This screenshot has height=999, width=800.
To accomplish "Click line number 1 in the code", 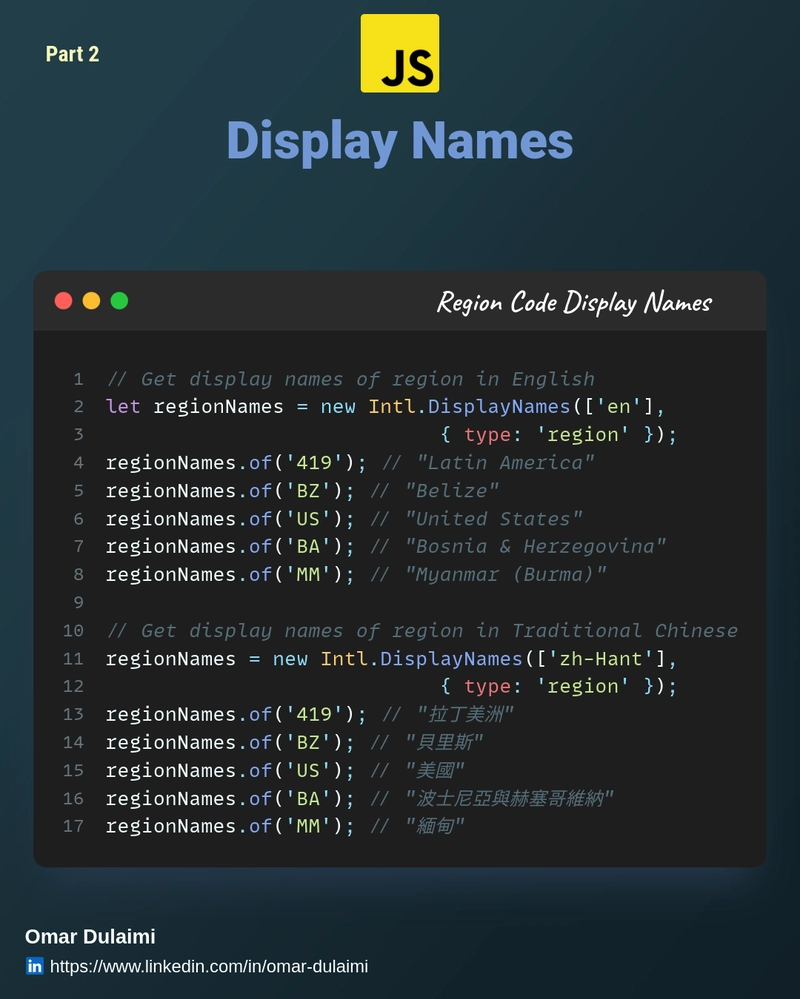I will click(x=78, y=379).
